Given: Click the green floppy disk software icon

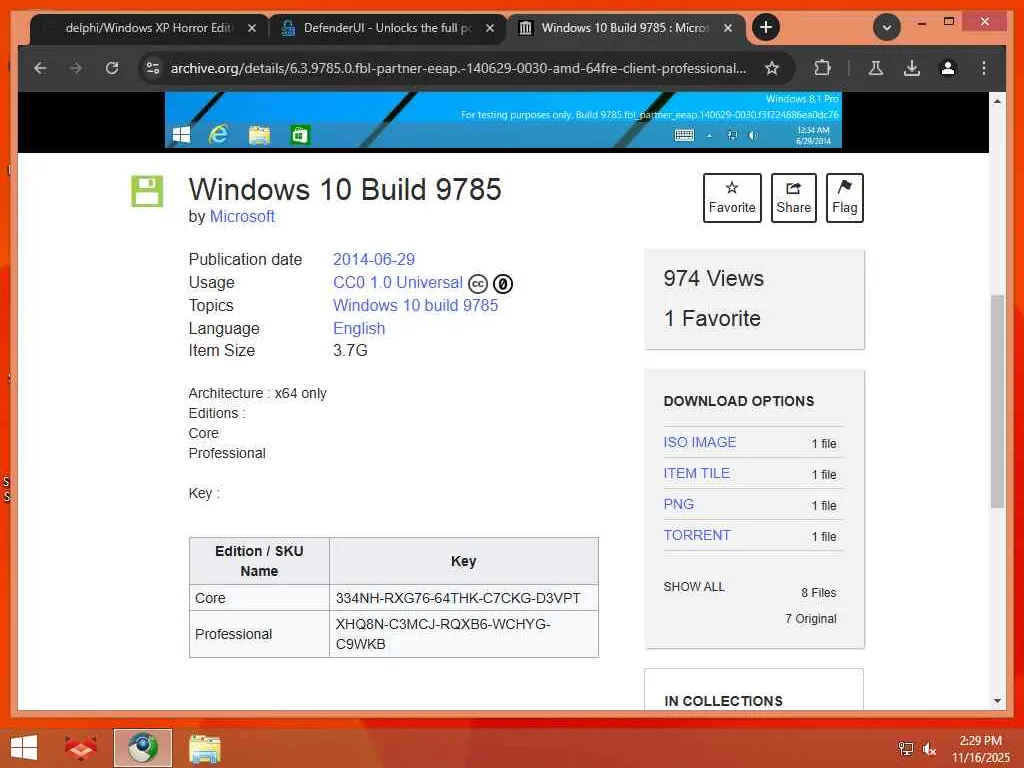Looking at the screenshot, I should point(147,191).
